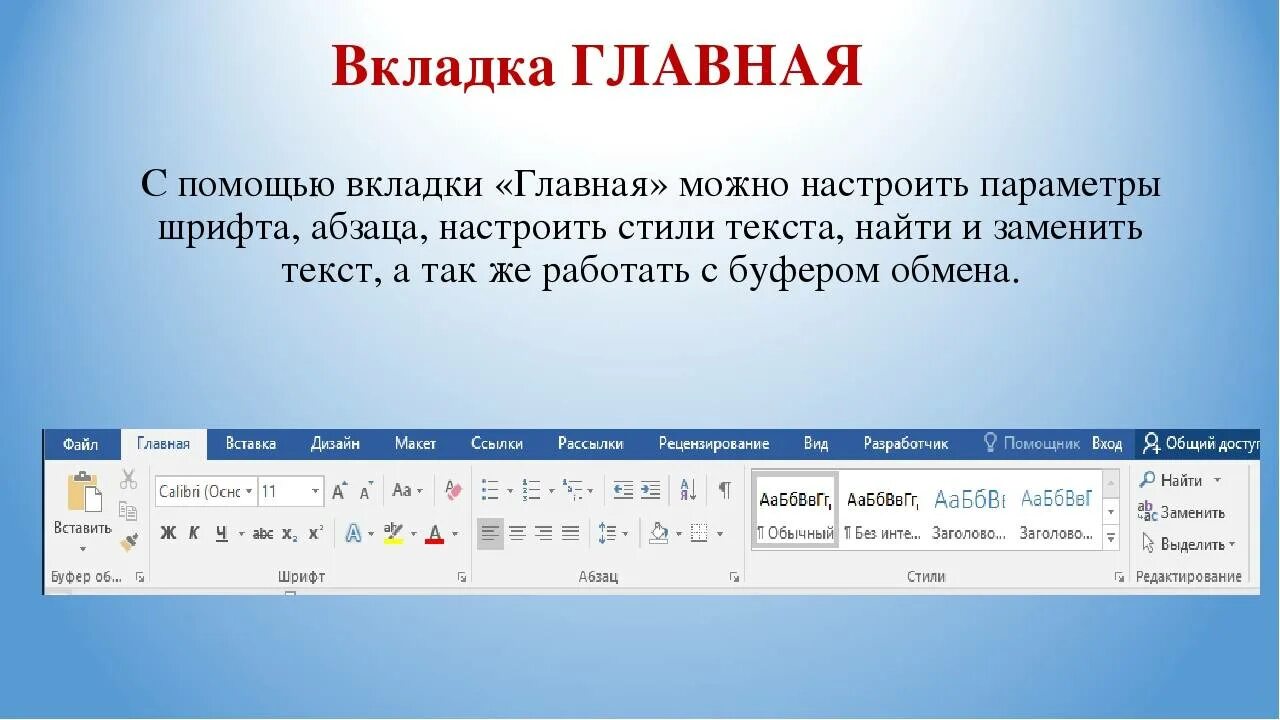Switch to the Макет tab
The height and width of the screenshot is (720, 1280).
click(x=415, y=444)
